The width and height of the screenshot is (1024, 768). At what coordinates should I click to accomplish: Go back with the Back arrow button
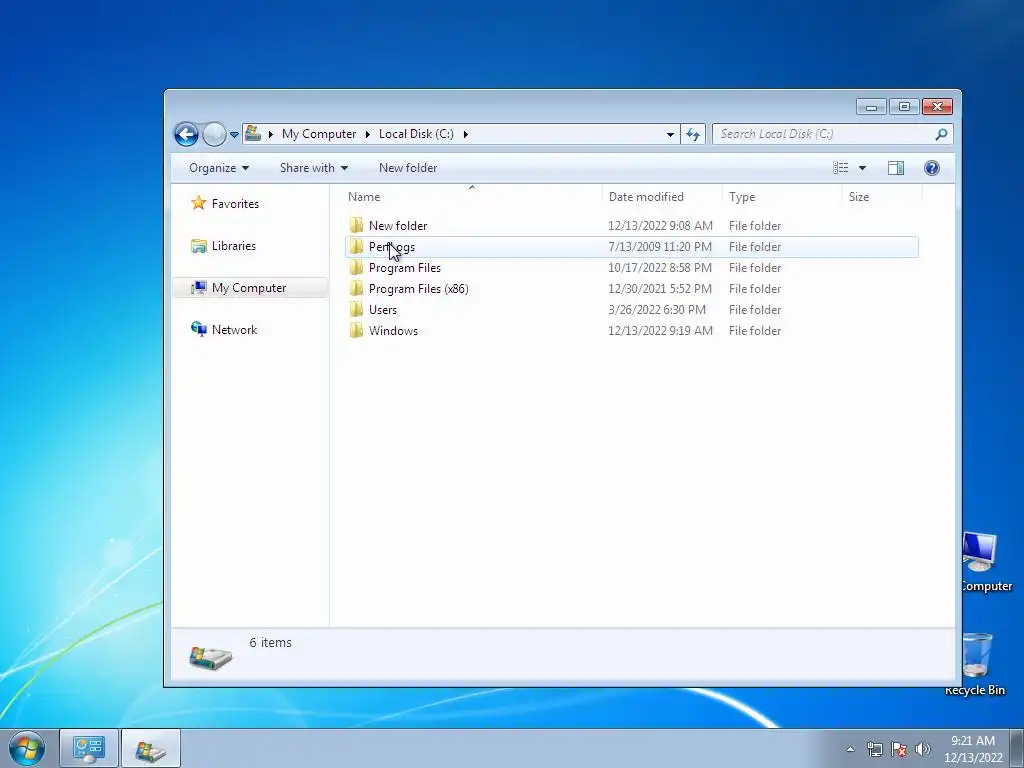point(186,135)
